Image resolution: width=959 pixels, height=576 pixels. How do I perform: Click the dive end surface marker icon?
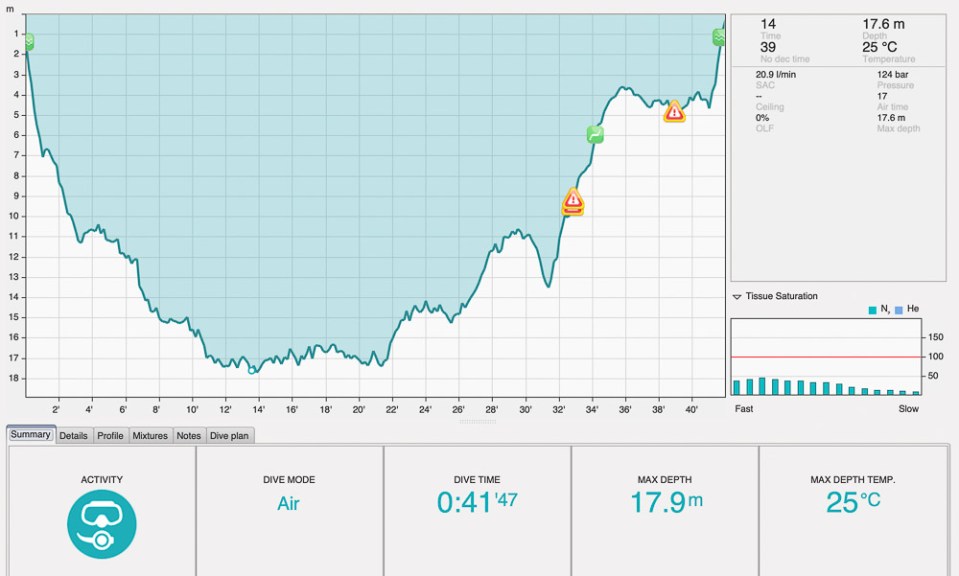[x=719, y=37]
